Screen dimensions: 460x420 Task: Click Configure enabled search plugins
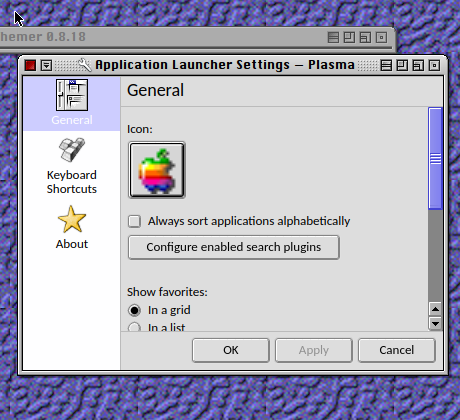click(234, 247)
